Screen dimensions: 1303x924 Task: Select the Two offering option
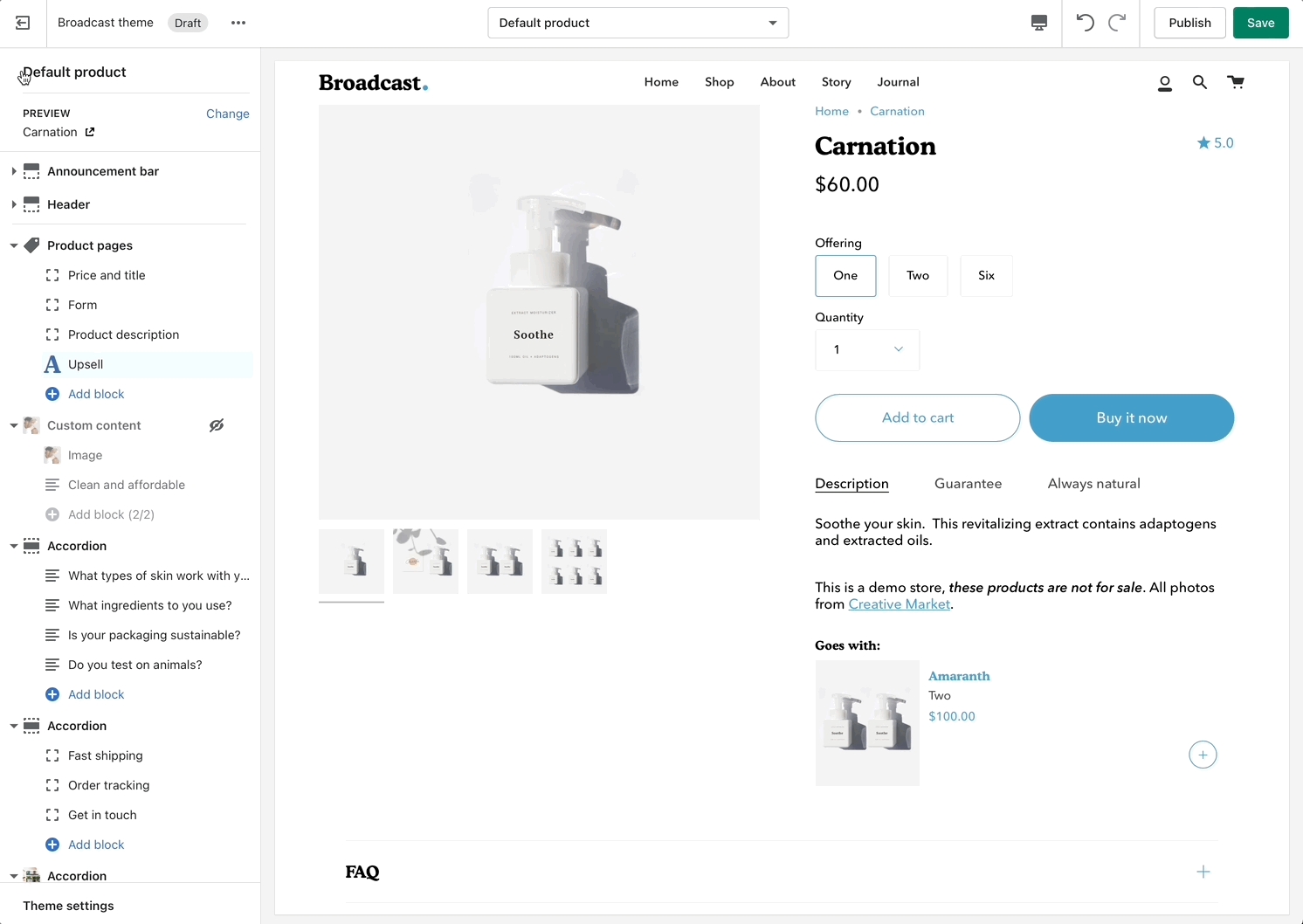click(x=918, y=276)
